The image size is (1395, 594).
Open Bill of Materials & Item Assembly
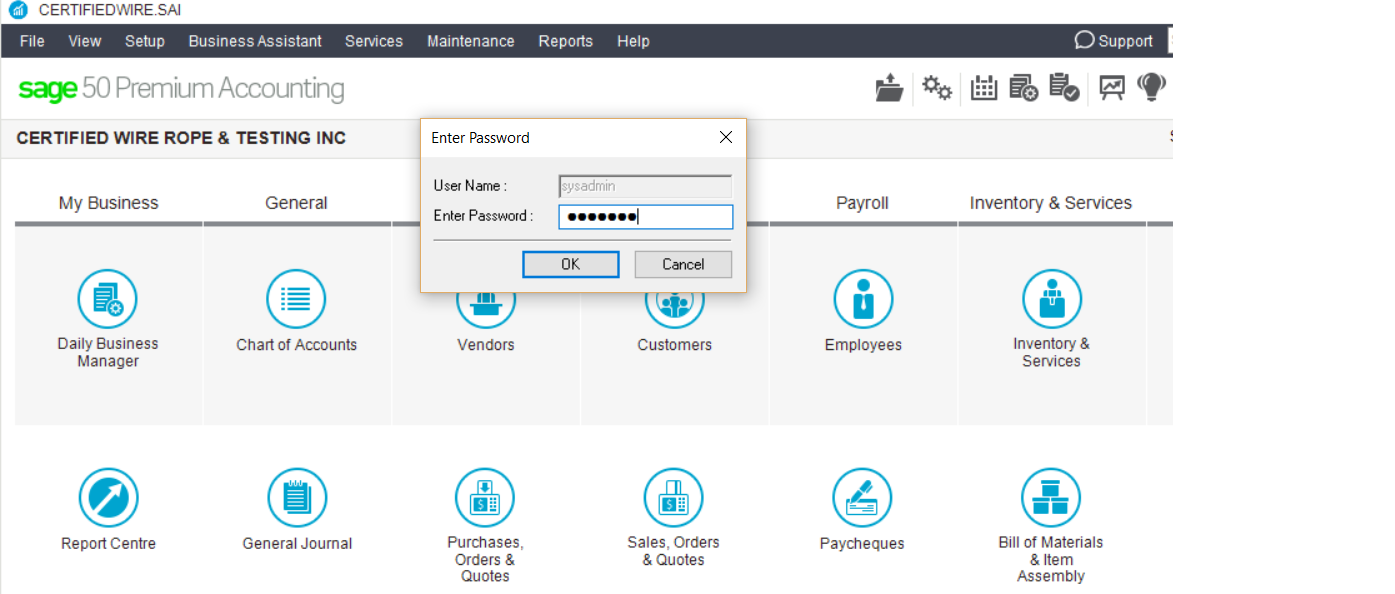(x=1051, y=498)
